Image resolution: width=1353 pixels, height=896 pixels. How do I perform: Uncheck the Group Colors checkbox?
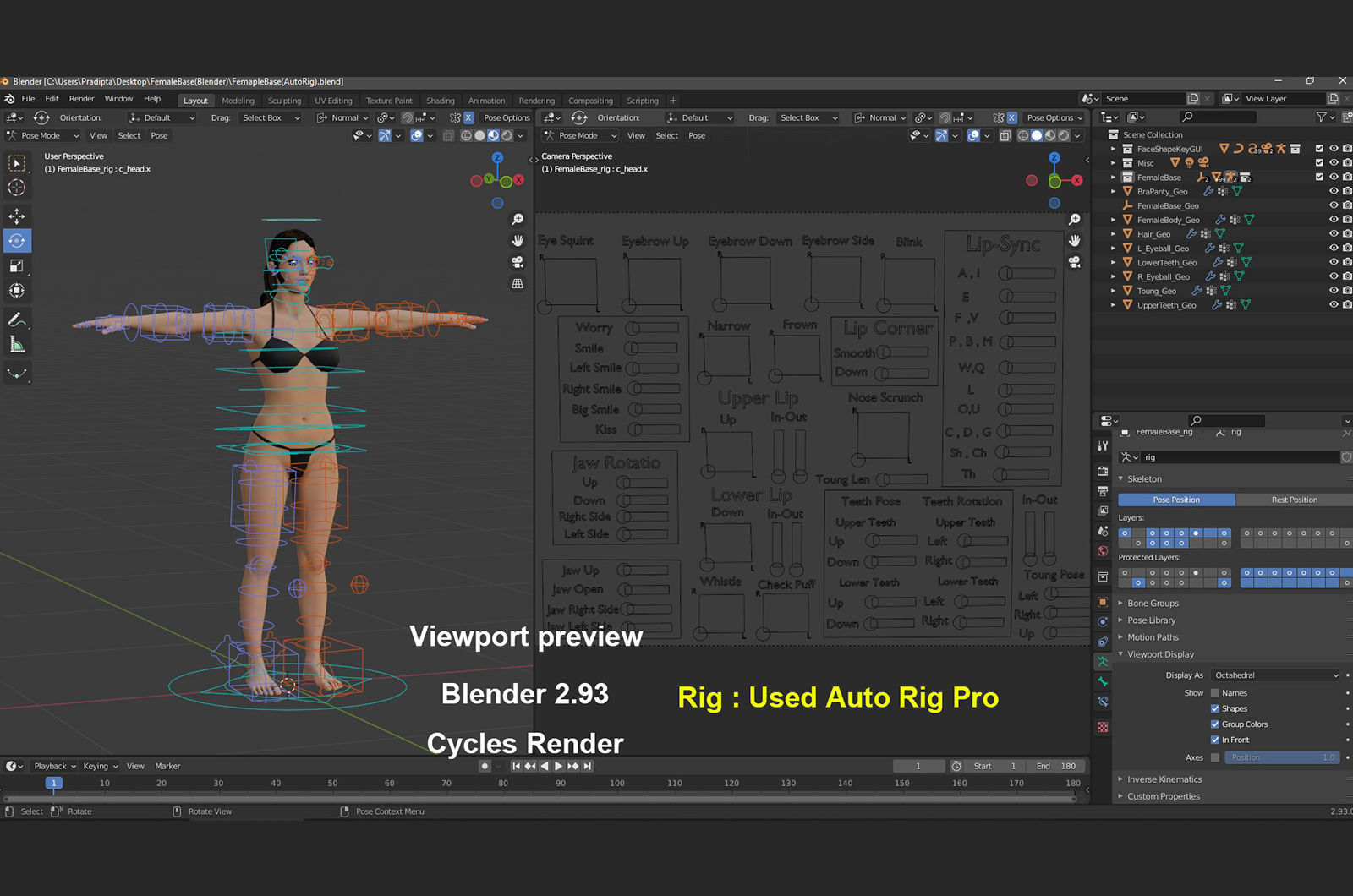coord(1215,724)
